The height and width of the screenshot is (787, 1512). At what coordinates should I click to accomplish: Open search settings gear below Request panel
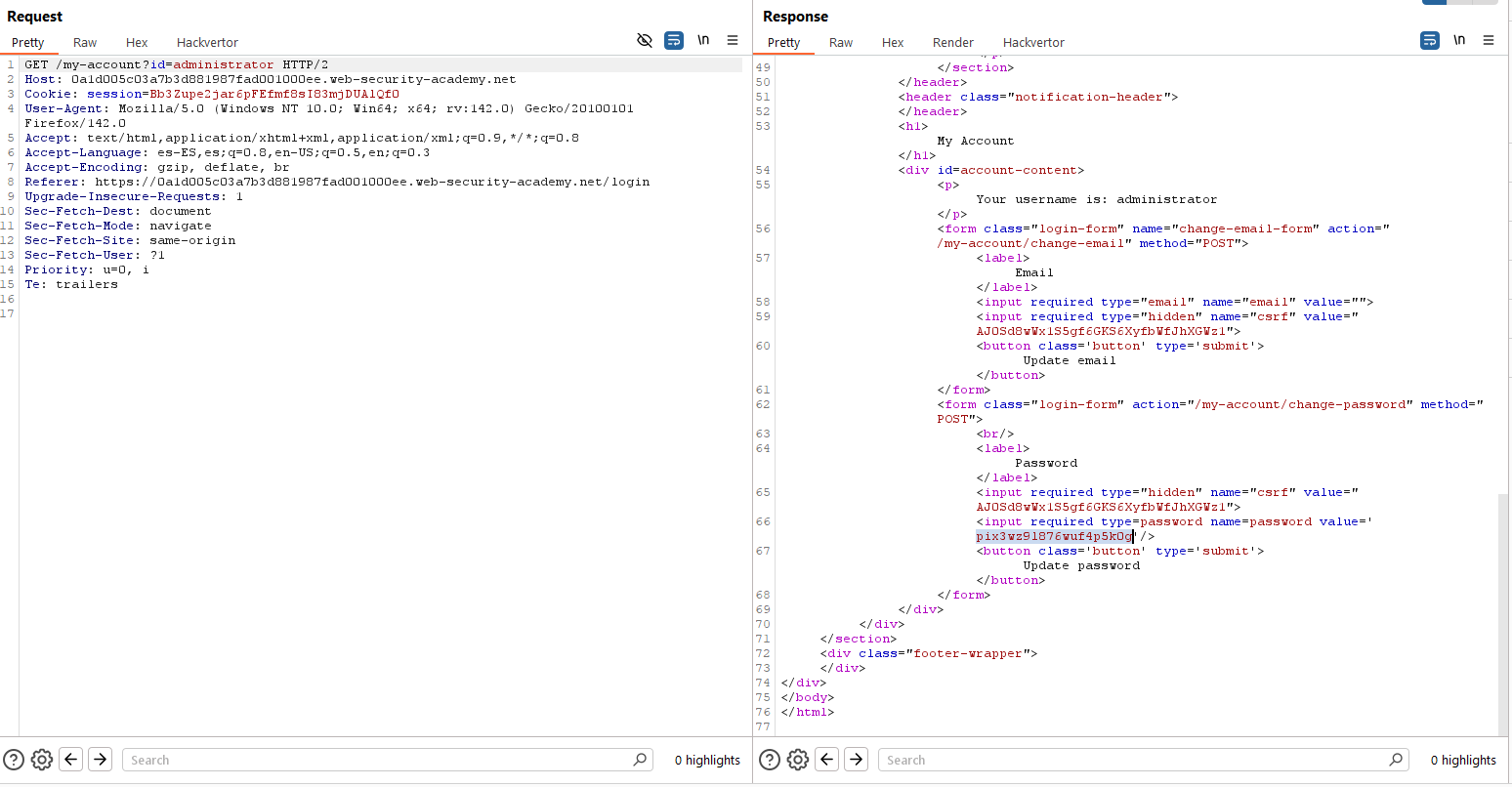click(x=42, y=760)
